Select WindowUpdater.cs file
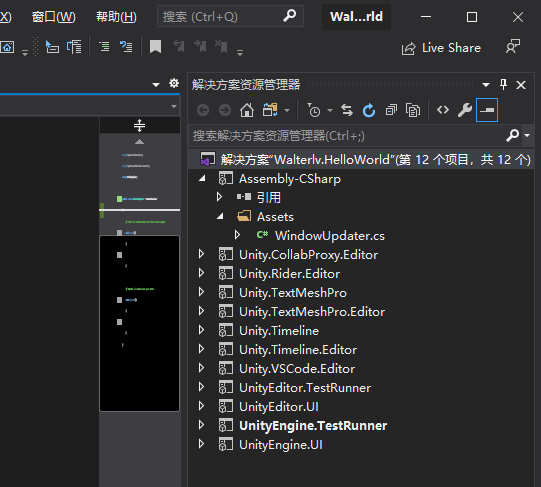This screenshot has width=541, height=487. [330, 236]
